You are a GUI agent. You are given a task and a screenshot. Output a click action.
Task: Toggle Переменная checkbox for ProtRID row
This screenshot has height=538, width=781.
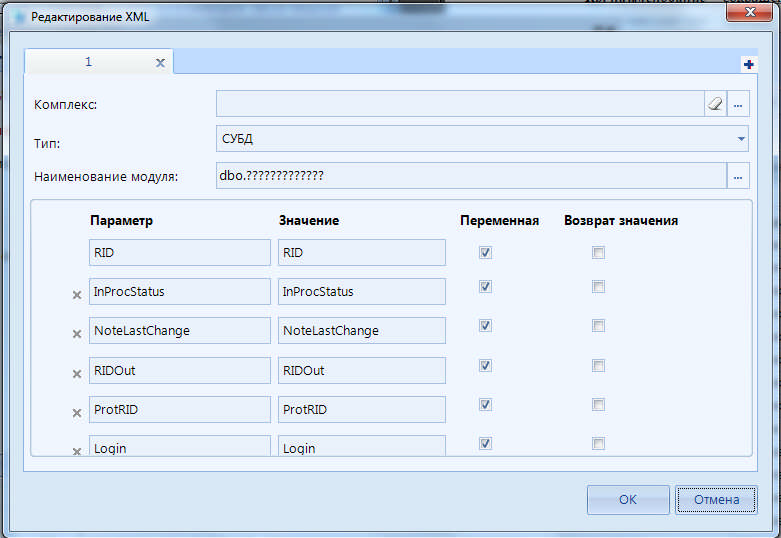486,405
